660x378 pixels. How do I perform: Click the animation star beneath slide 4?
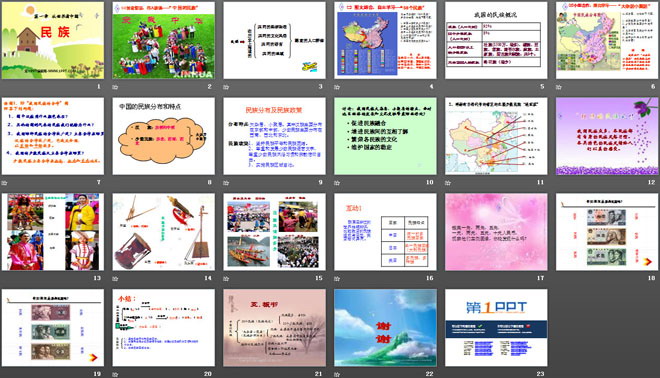pyautogui.click(x=337, y=87)
